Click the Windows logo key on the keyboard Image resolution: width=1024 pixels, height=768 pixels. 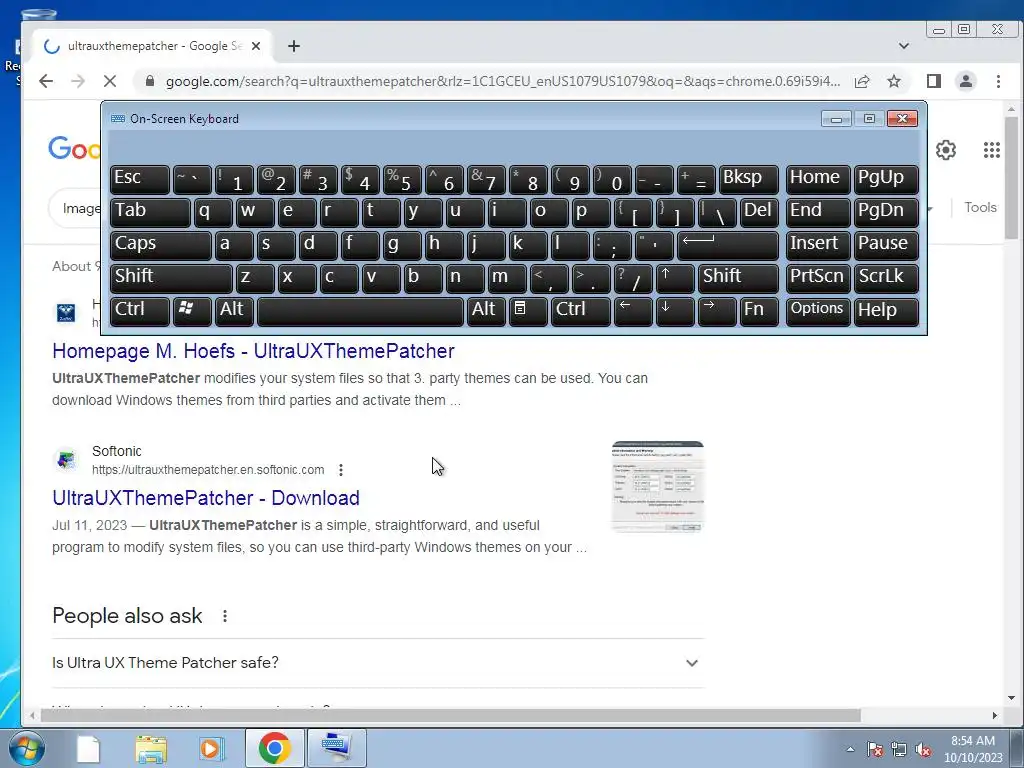[x=191, y=310]
